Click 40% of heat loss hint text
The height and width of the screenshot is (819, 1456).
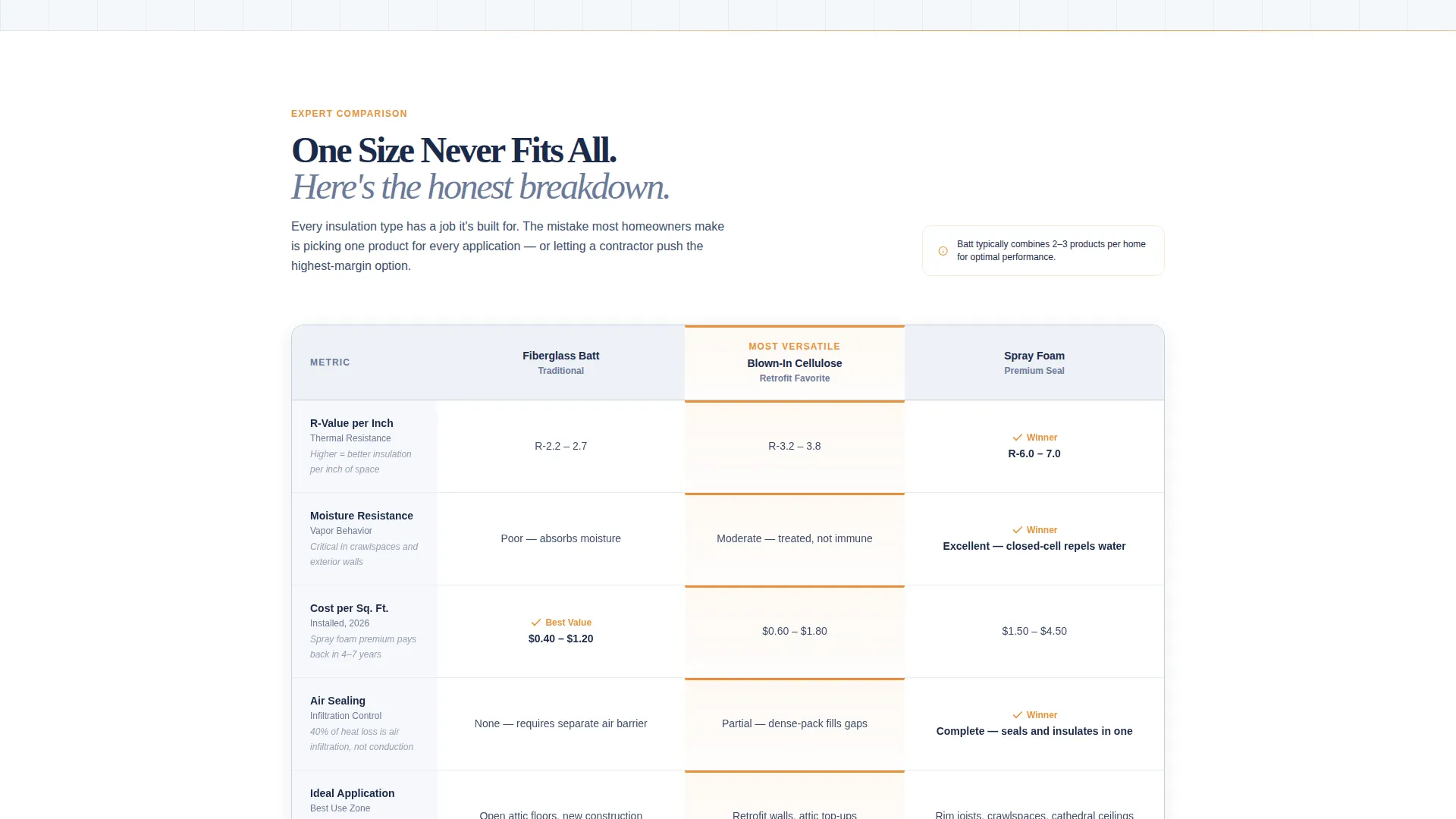pyautogui.click(x=362, y=739)
